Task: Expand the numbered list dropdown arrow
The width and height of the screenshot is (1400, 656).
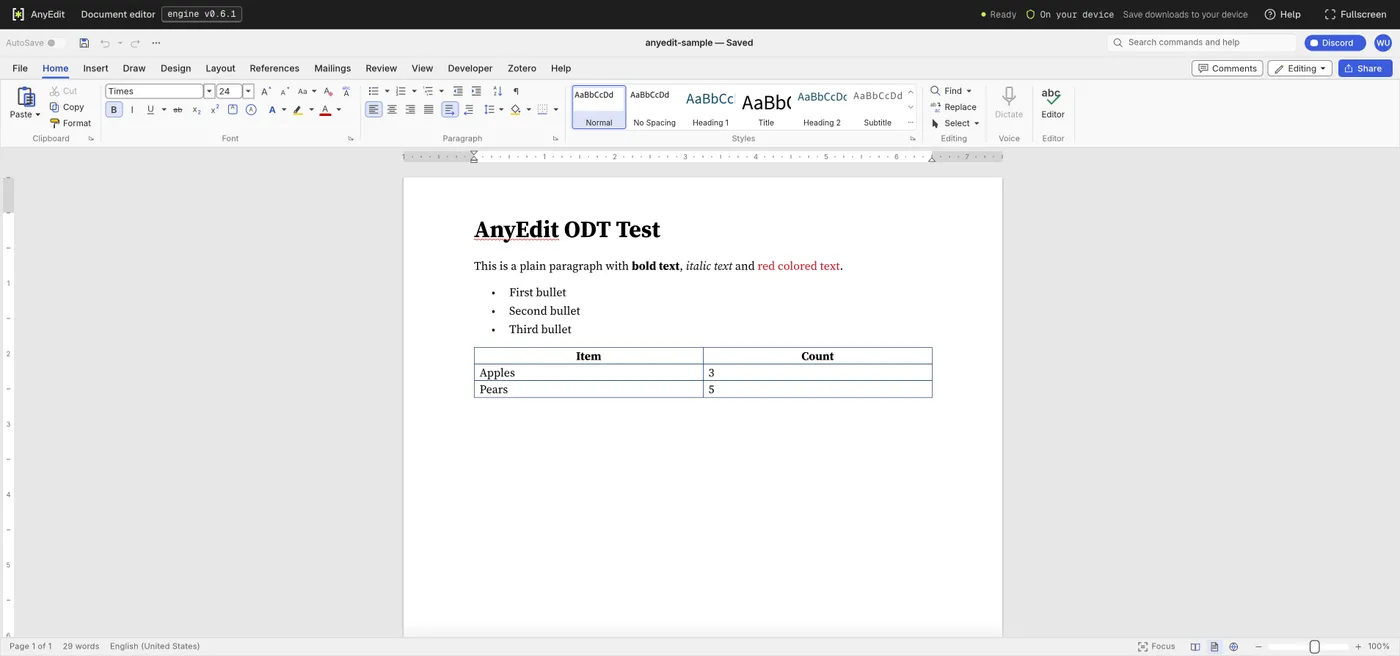Action: pos(413,91)
